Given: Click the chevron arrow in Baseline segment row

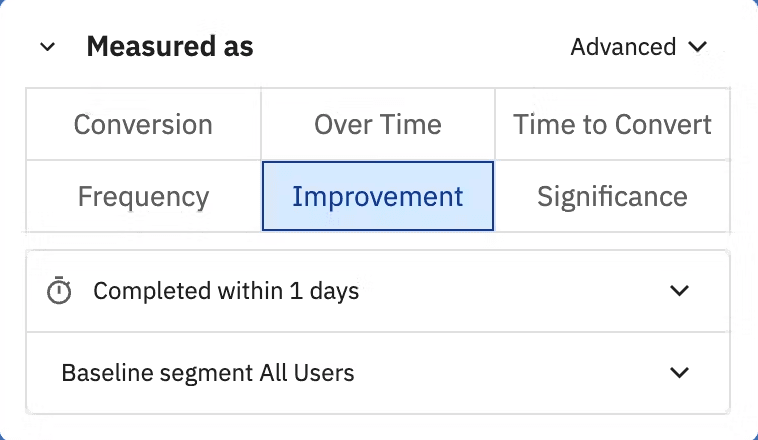Looking at the screenshot, I should click(x=679, y=373).
